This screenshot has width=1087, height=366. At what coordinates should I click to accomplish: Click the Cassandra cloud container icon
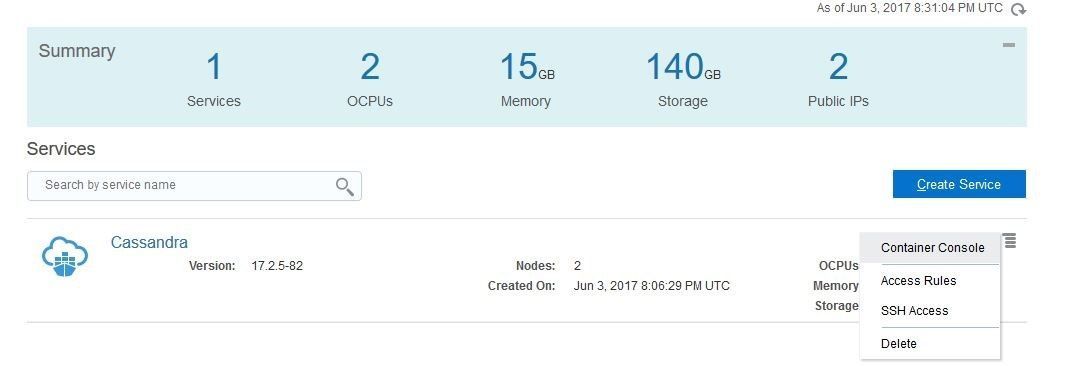[64, 256]
